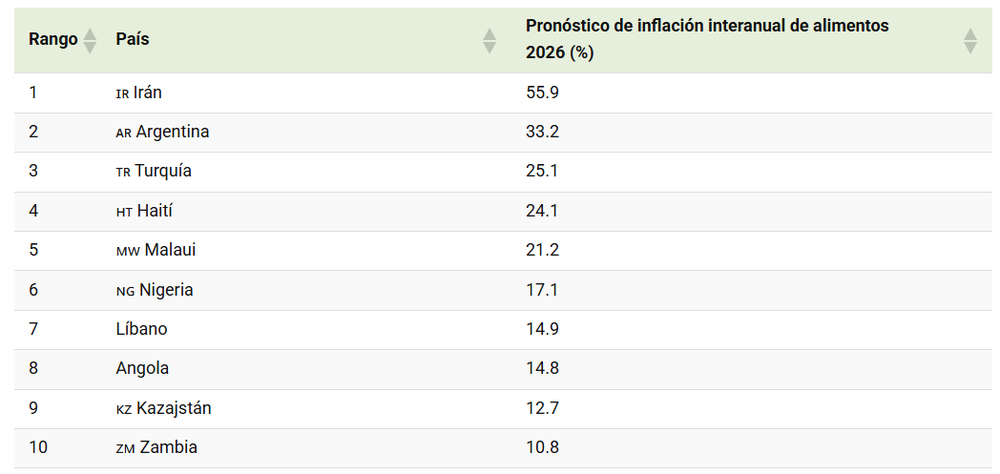The width and height of the screenshot is (1000, 474).
Task: Click the Rango column header label
Action: click(53, 40)
